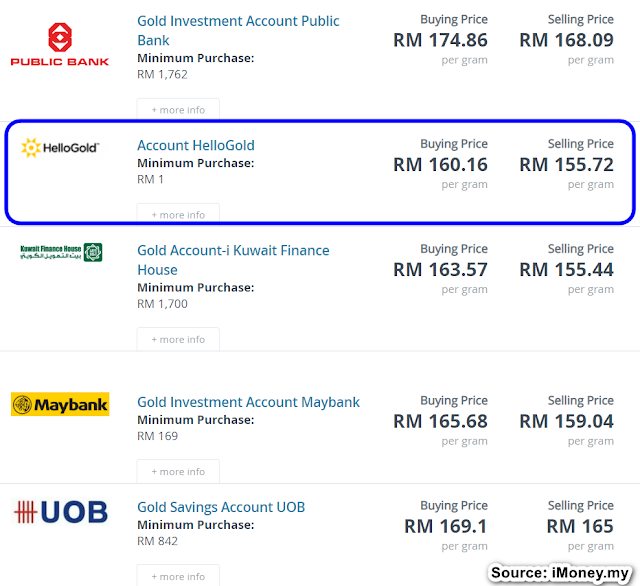Select UOB selling price RM 165
The image size is (640, 586).
point(580,526)
